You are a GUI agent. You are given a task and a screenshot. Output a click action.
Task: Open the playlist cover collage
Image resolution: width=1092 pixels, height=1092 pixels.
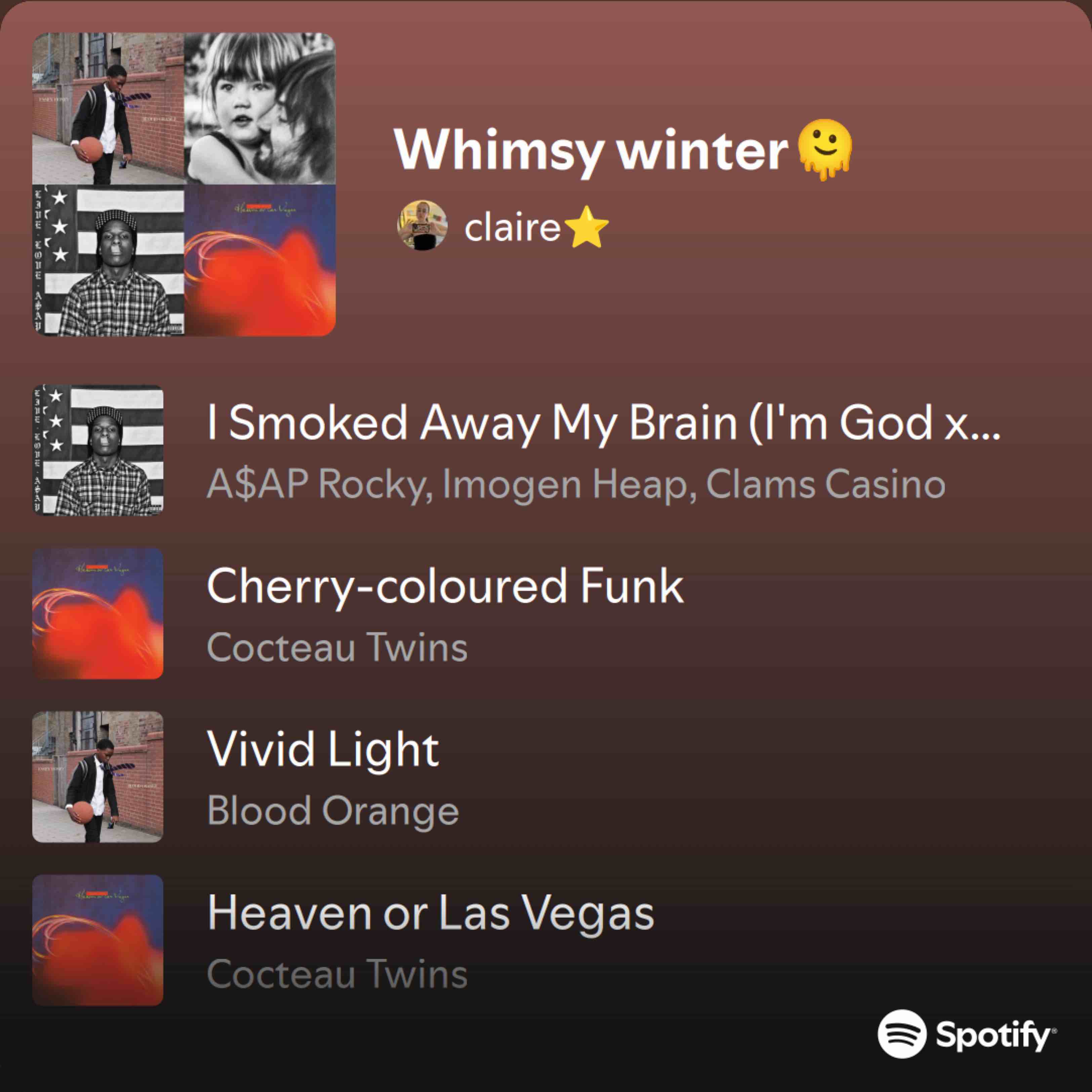(x=184, y=184)
